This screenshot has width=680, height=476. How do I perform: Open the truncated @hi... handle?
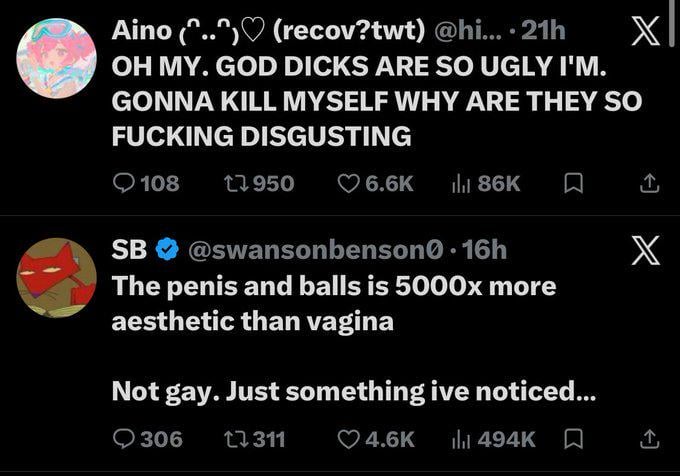pos(467,31)
